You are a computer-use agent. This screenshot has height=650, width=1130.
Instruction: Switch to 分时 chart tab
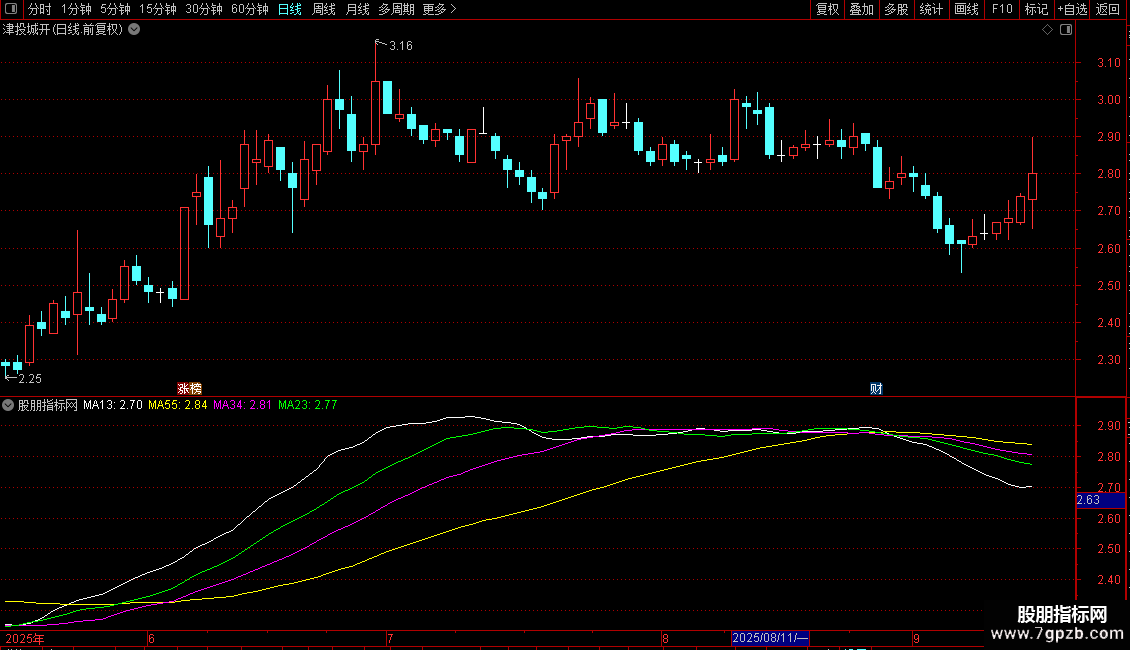40,9
